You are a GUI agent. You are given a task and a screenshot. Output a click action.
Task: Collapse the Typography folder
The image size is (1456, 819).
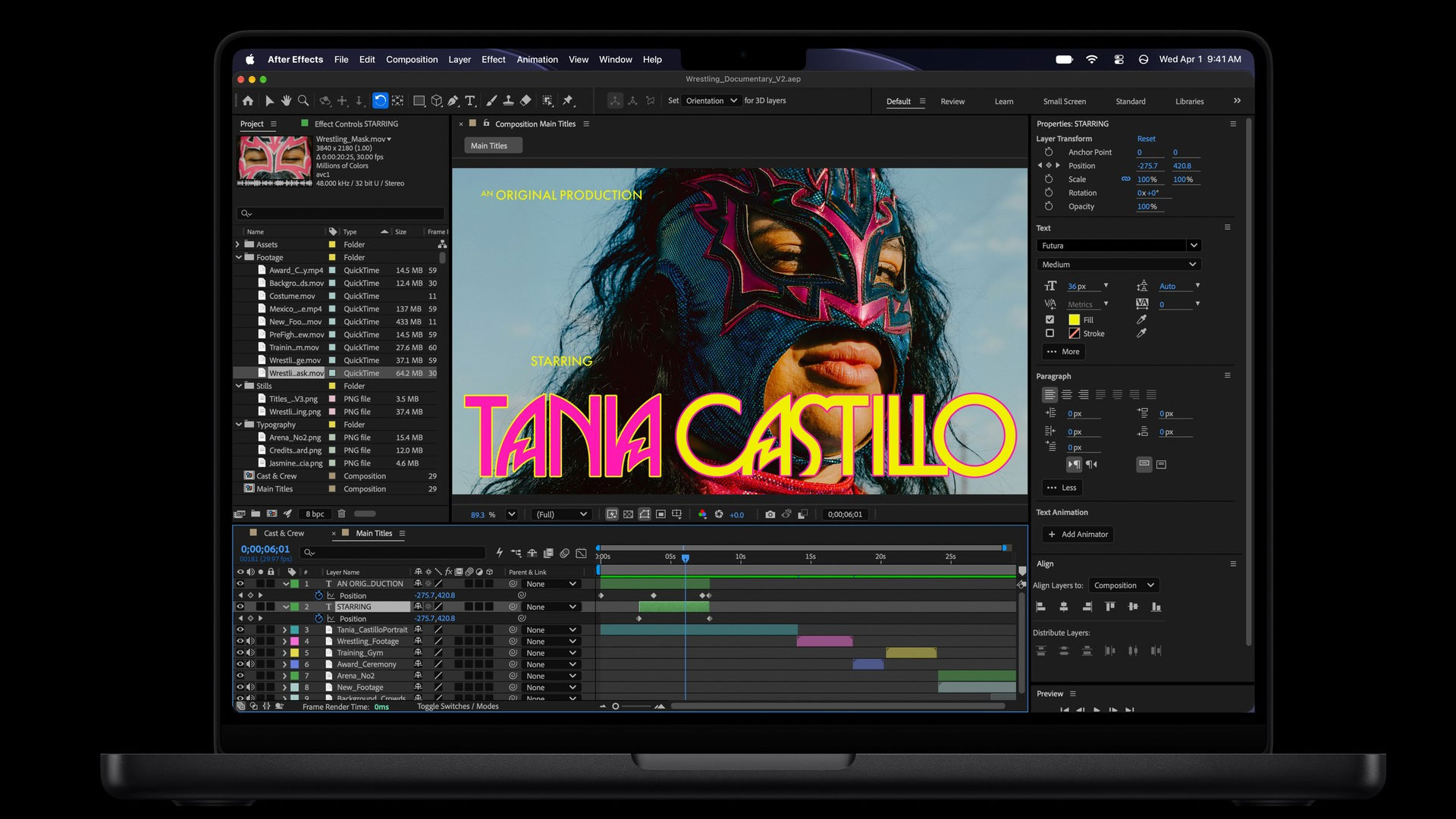click(x=238, y=425)
